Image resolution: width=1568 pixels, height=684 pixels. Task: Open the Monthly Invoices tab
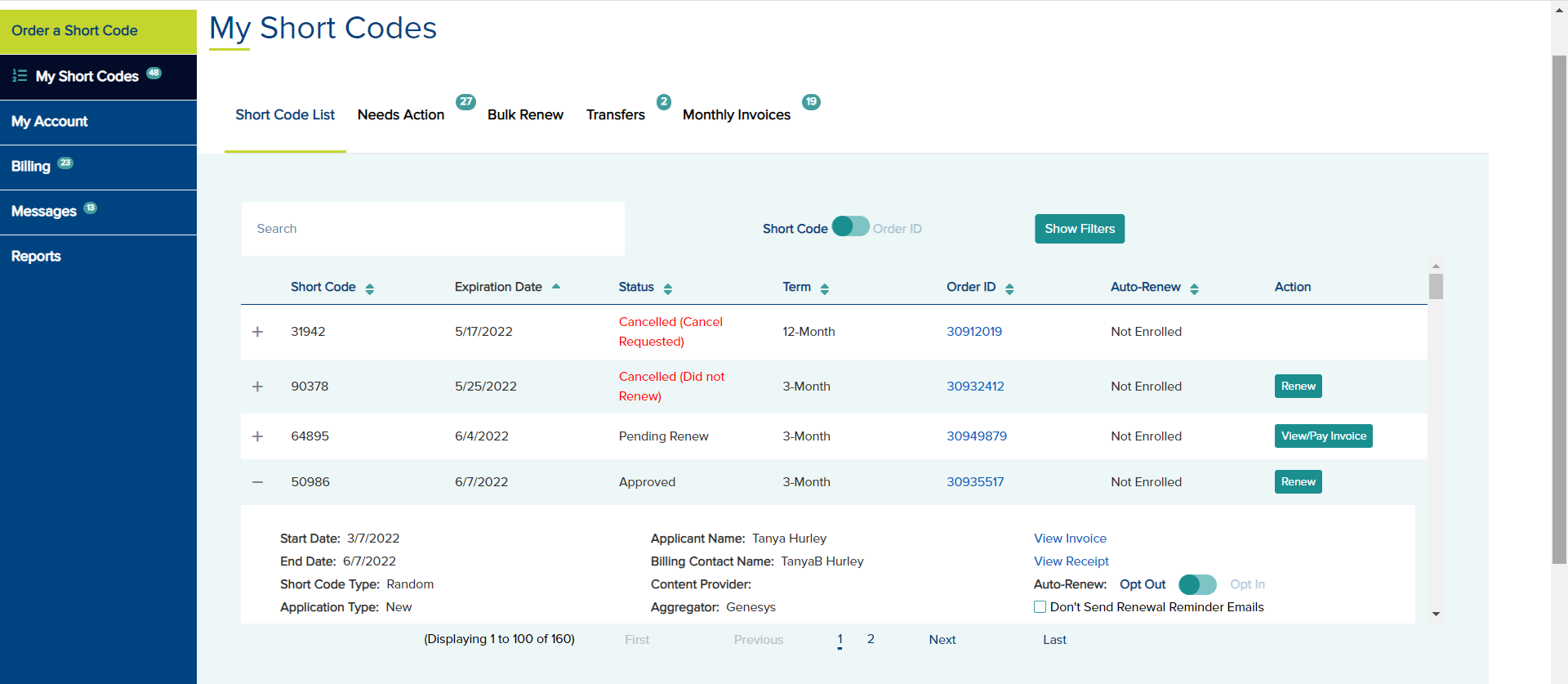click(x=736, y=115)
